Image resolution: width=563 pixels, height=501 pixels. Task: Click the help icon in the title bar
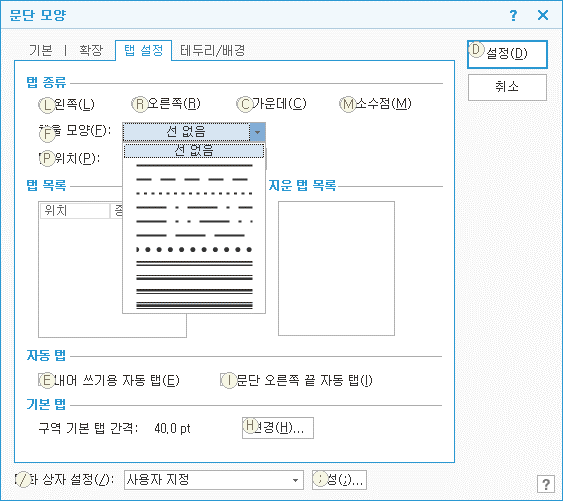tap(513, 15)
